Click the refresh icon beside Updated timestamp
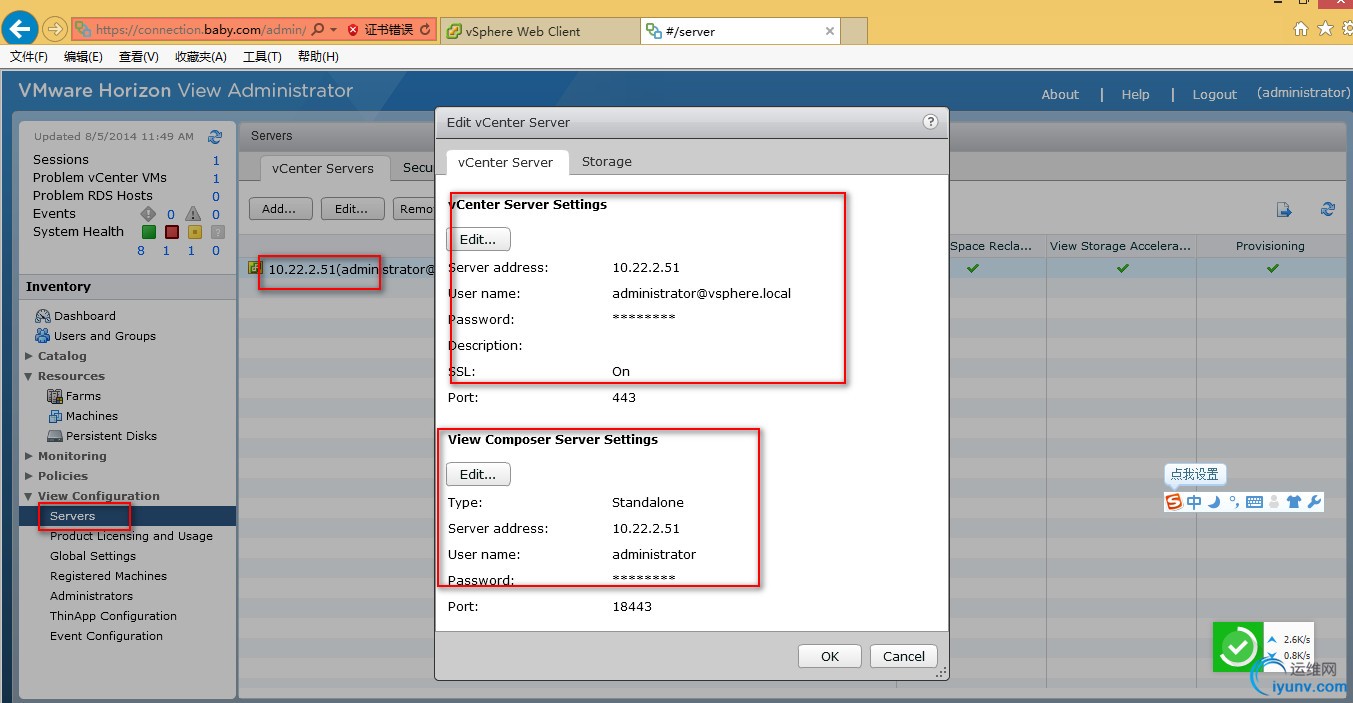 [x=215, y=137]
